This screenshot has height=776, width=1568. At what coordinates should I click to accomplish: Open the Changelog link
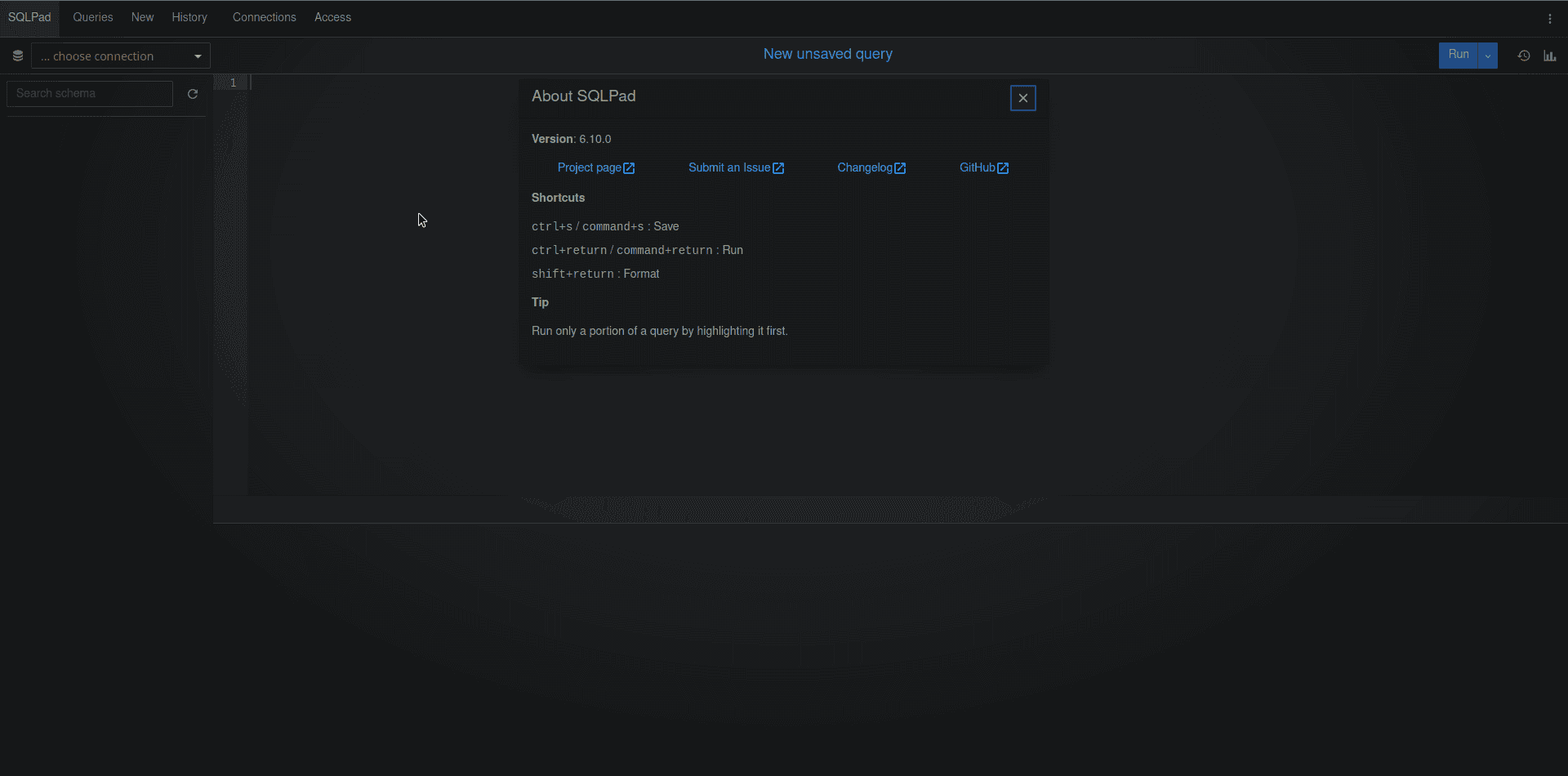[x=871, y=167]
